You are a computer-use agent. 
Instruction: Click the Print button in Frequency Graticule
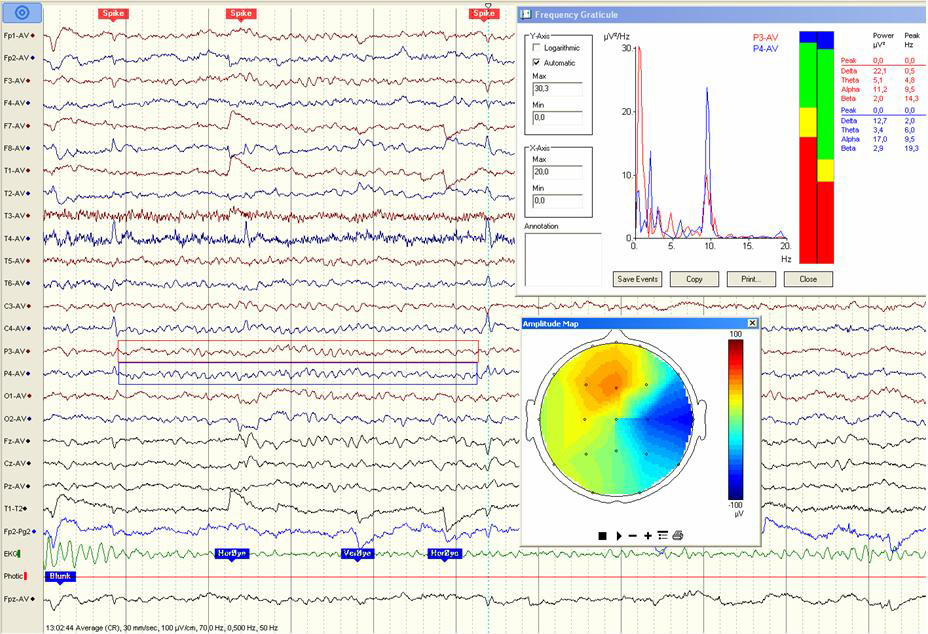tap(751, 279)
